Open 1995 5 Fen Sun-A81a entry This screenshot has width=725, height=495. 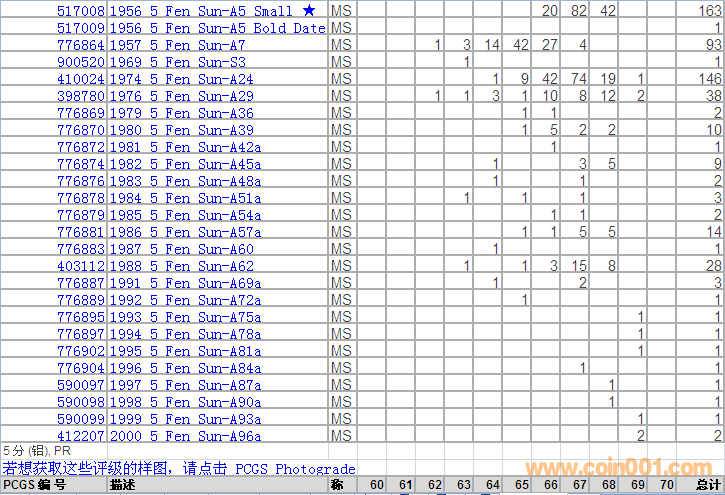click(185, 351)
